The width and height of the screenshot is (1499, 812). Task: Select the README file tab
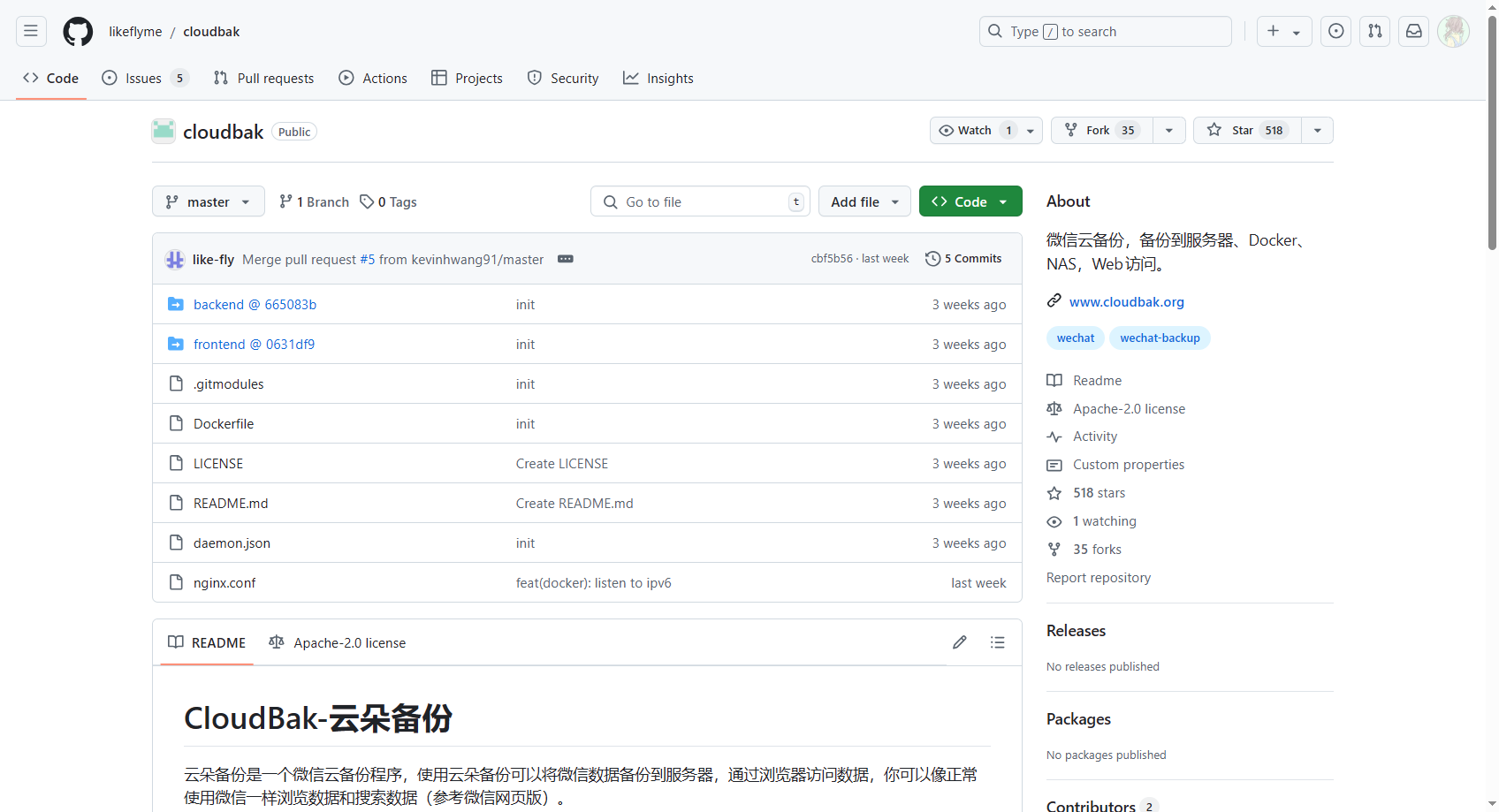click(208, 642)
